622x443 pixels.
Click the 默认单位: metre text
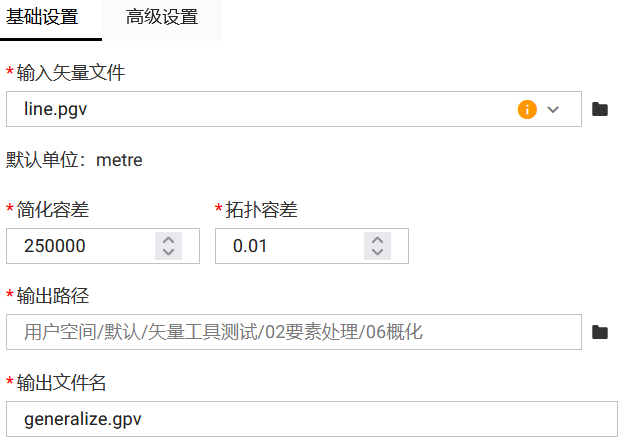click(74, 160)
